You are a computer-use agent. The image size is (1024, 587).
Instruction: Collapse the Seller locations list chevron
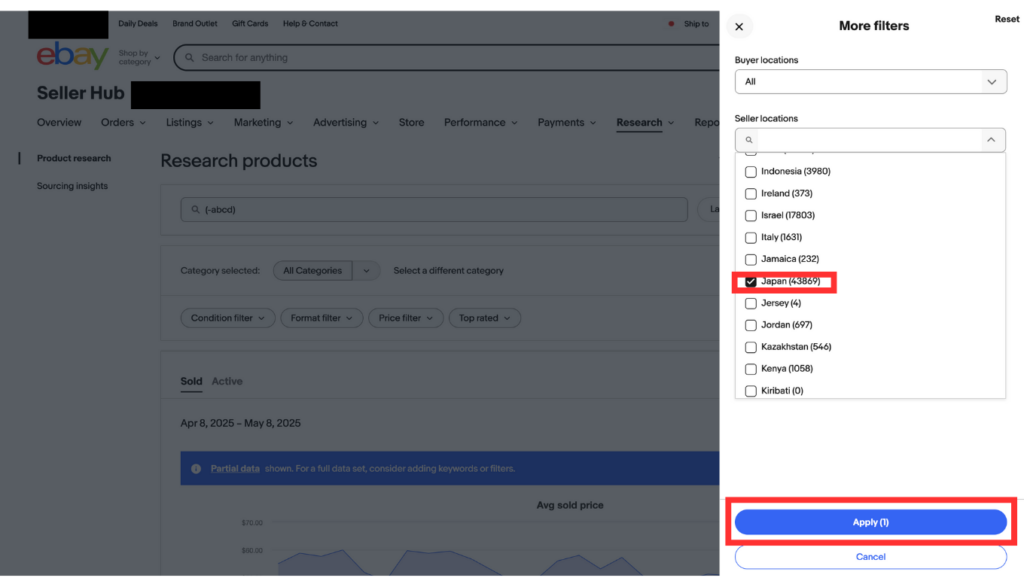tap(991, 140)
